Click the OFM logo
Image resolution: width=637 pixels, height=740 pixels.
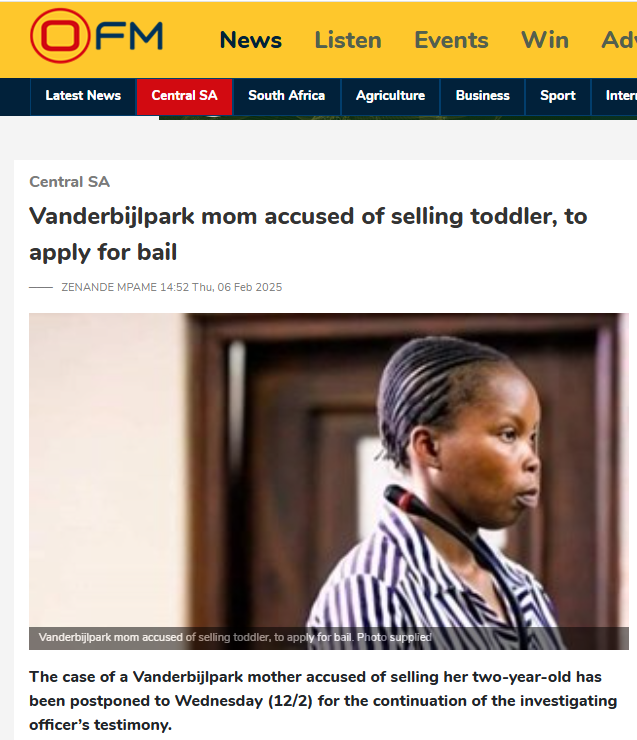(x=97, y=36)
